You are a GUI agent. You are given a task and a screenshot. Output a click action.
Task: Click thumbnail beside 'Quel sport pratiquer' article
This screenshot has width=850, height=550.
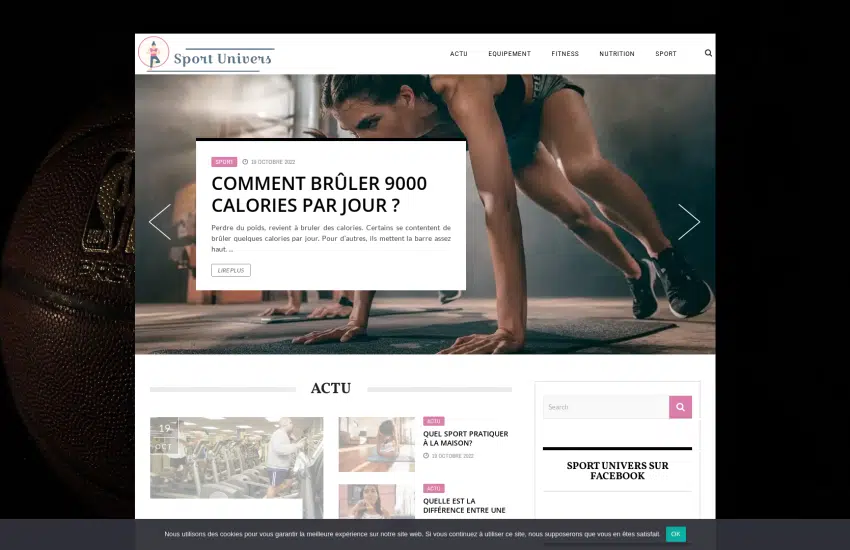pos(376,444)
